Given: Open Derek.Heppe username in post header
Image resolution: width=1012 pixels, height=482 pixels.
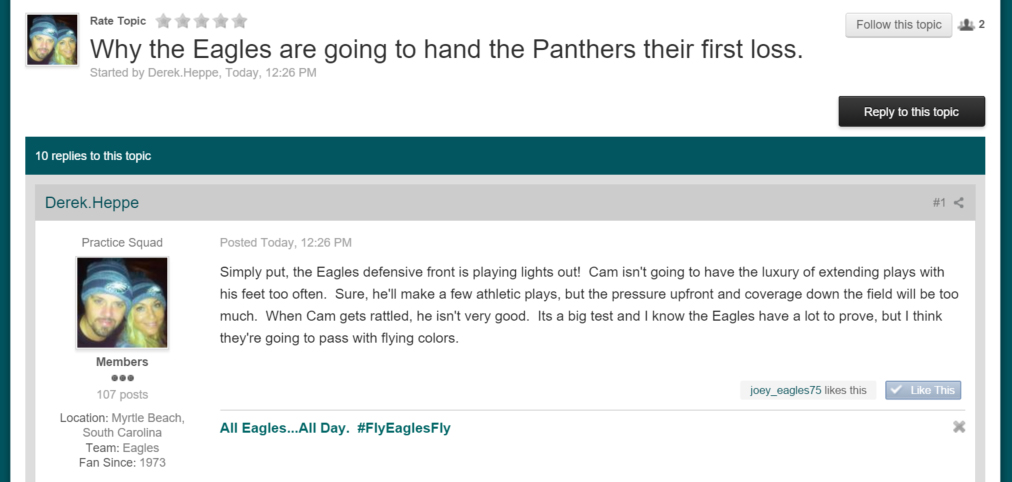Looking at the screenshot, I should 92,203.
